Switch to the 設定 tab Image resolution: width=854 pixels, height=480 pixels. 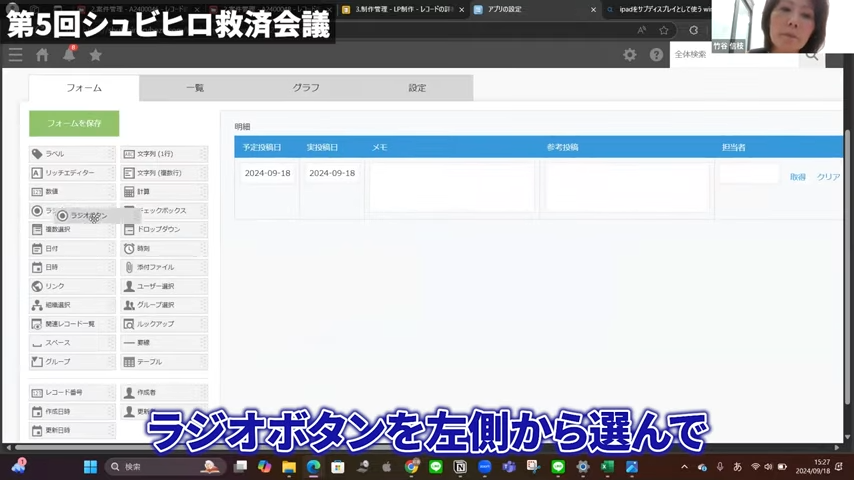click(x=417, y=88)
